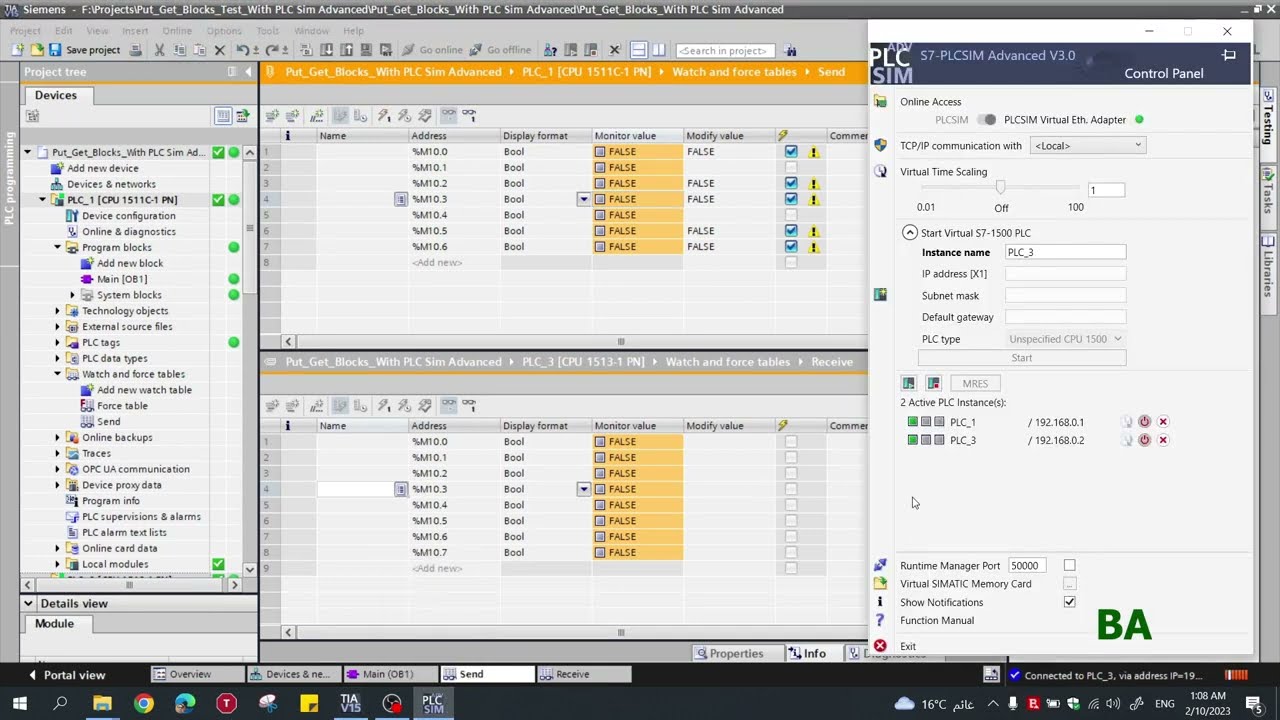
Task: Click Monitor all glasses icon in Send table
Action: 448,116
